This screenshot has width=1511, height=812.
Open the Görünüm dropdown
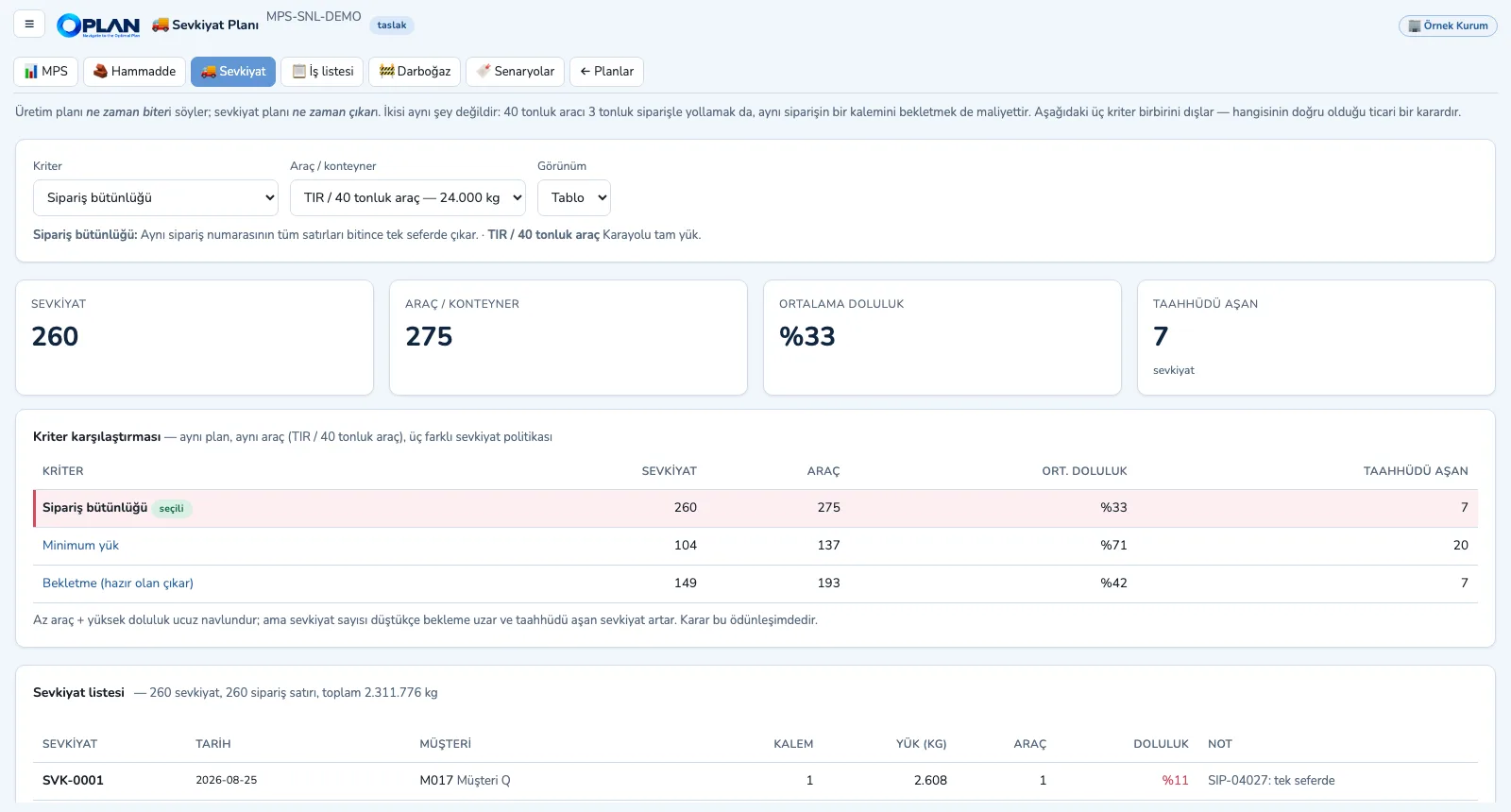[x=574, y=198]
